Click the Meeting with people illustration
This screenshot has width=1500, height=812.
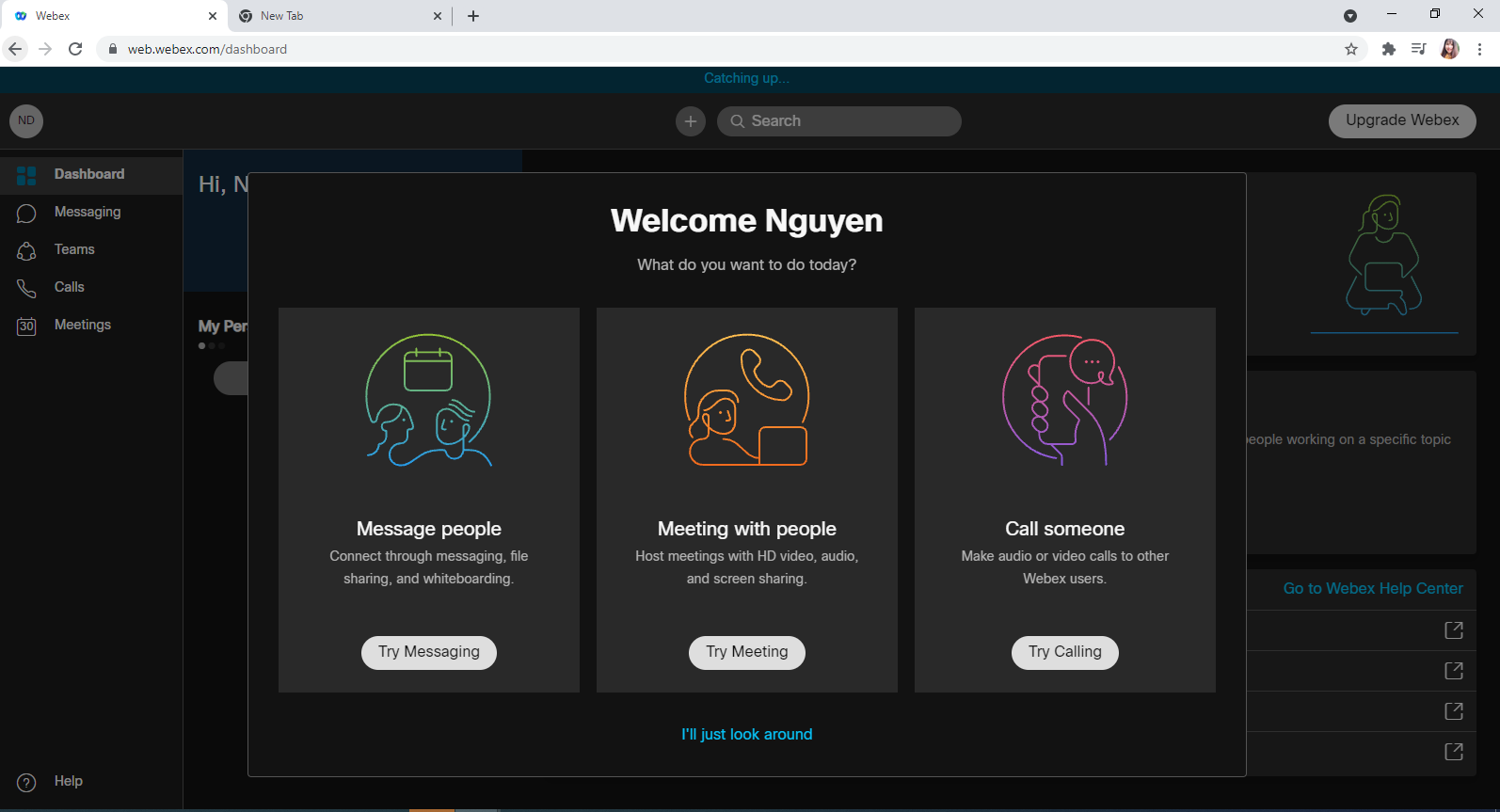click(747, 400)
